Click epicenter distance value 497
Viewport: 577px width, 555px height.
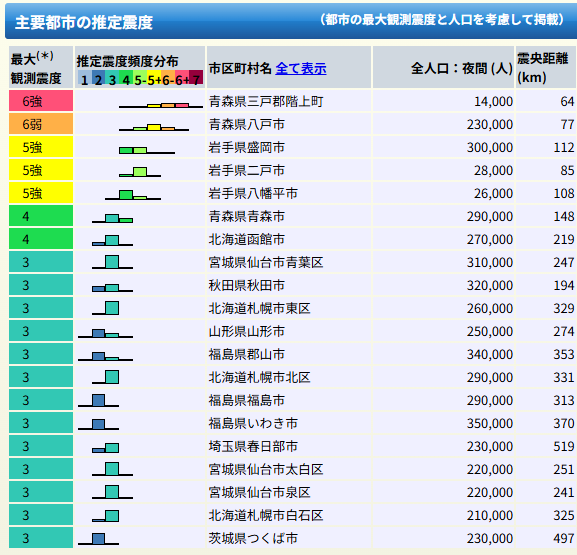pyautogui.click(x=564, y=538)
